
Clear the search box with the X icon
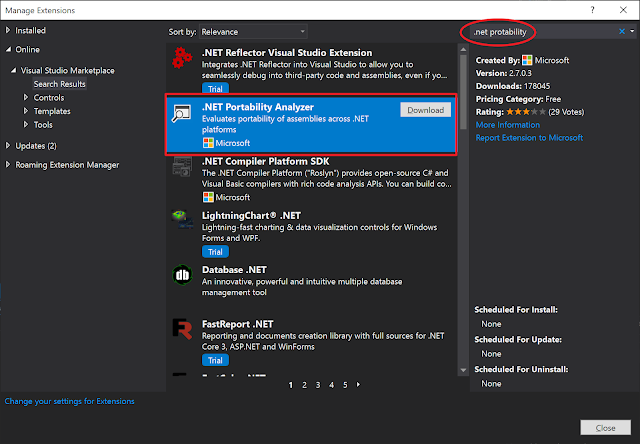622,31
